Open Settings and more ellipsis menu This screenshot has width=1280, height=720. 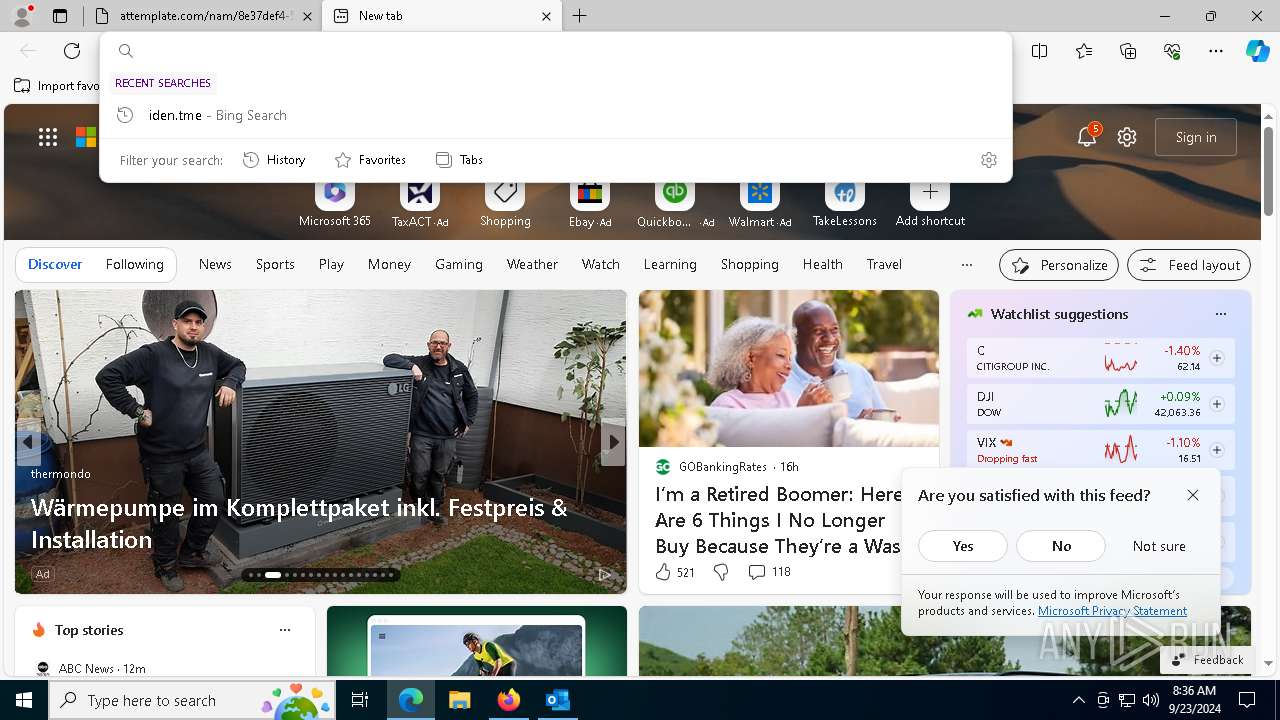click(1216, 51)
